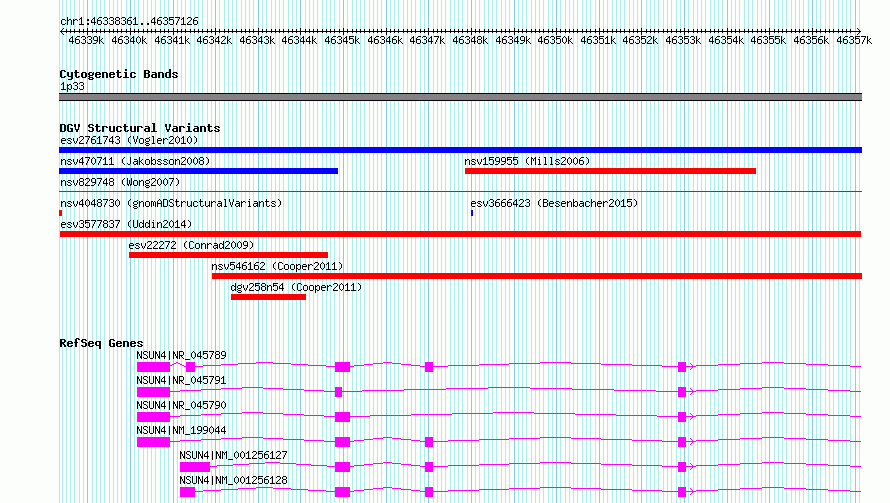Click the NSUN4|NR_045791 transcript label
This screenshot has height=503, width=890.
coord(182,380)
